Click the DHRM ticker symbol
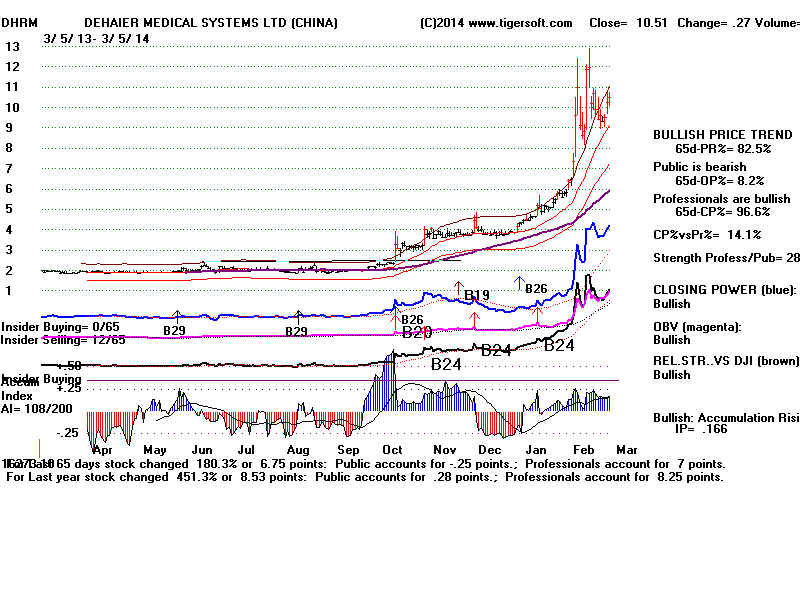800x600 pixels. 23,23
